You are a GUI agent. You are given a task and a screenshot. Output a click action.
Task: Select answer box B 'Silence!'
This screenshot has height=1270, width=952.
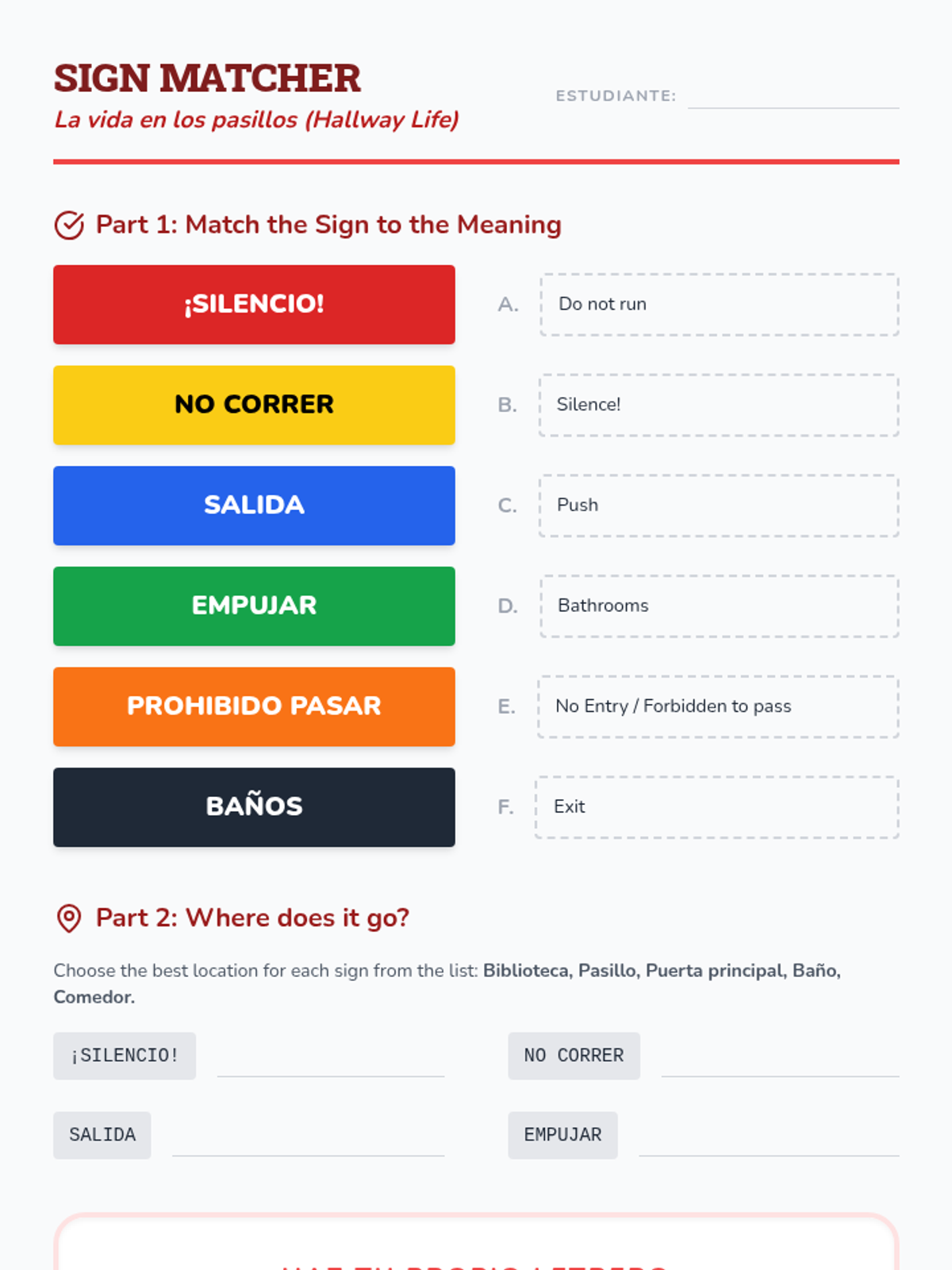[719, 405]
